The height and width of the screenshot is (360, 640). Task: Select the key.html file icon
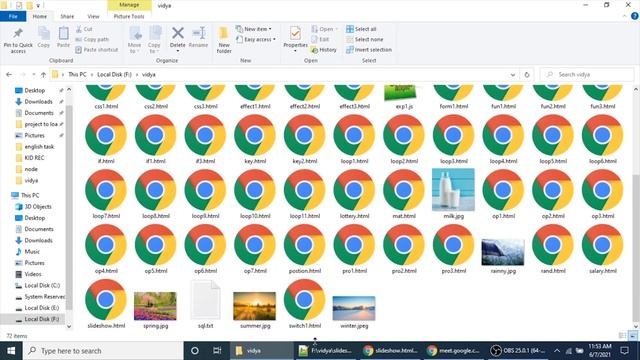(255, 136)
